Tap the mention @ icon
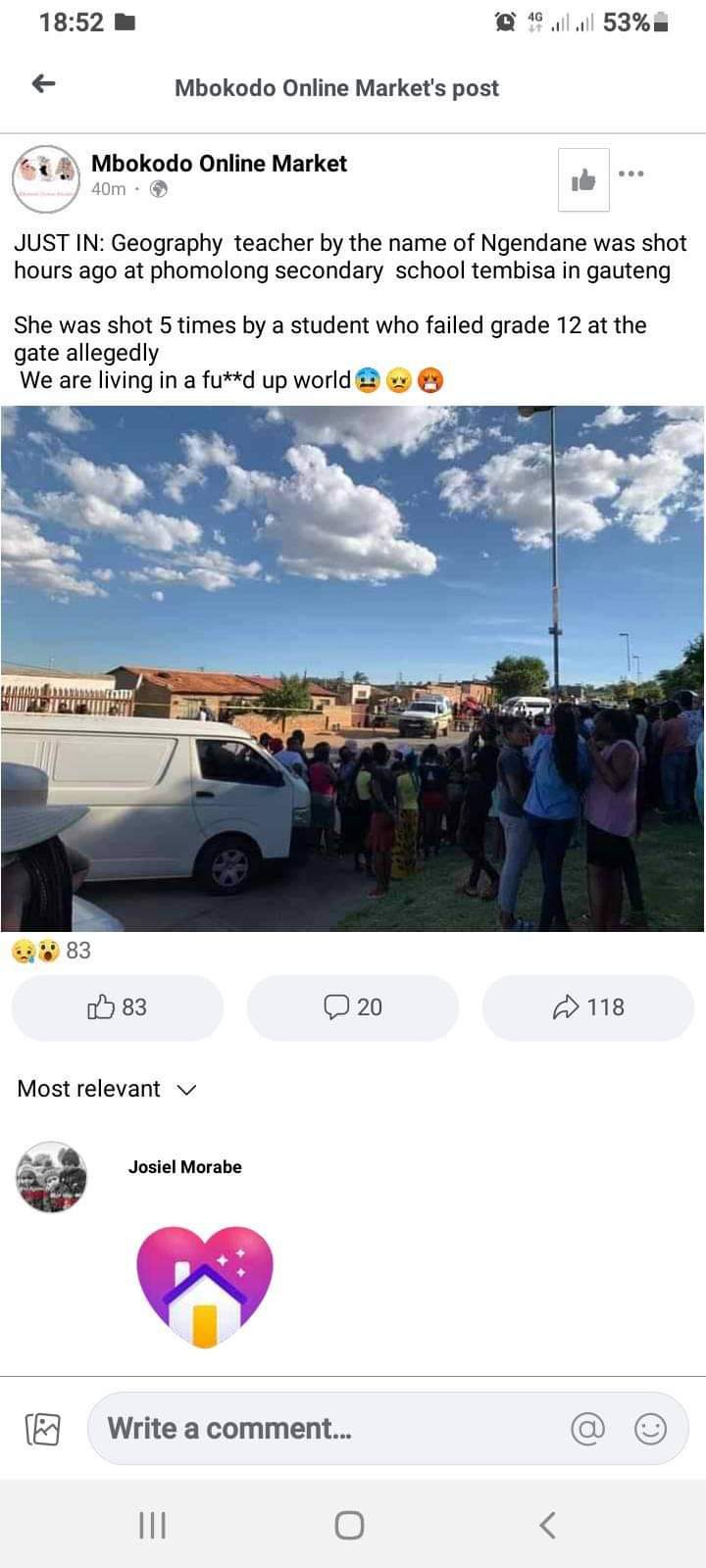Viewport: 706px width, 1568px height. pyautogui.click(x=587, y=1429)
